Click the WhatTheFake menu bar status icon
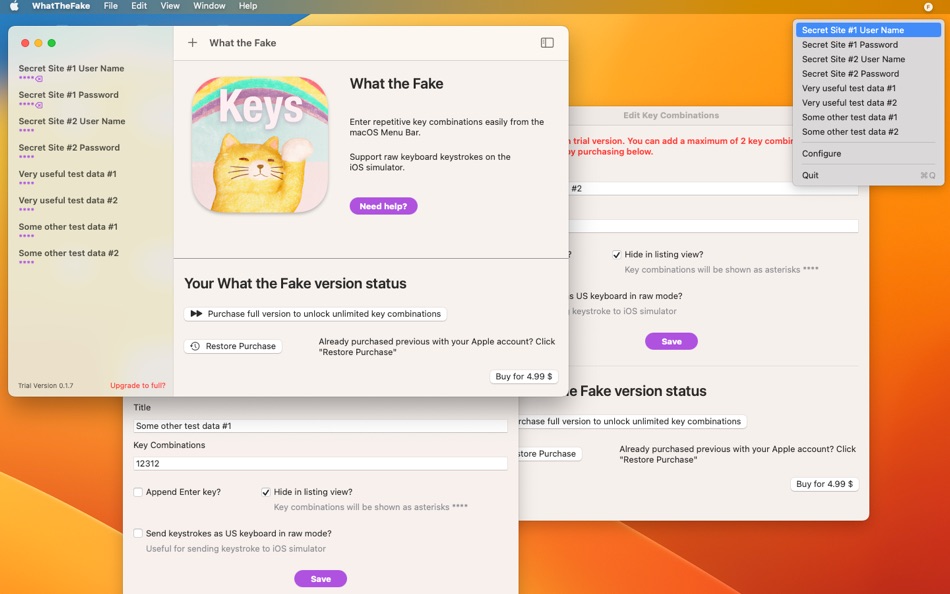950x594 pixels. [x=928, y=7]
